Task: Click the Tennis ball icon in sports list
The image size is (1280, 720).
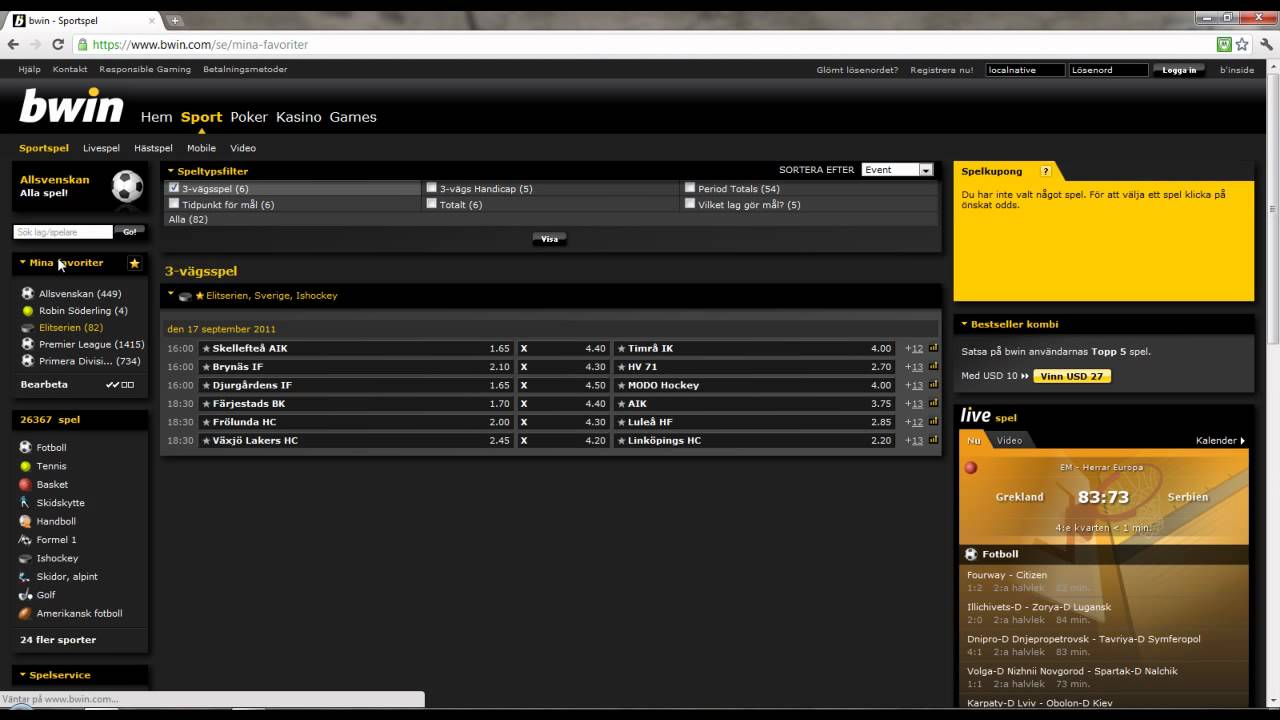Action: click(26, 466)
